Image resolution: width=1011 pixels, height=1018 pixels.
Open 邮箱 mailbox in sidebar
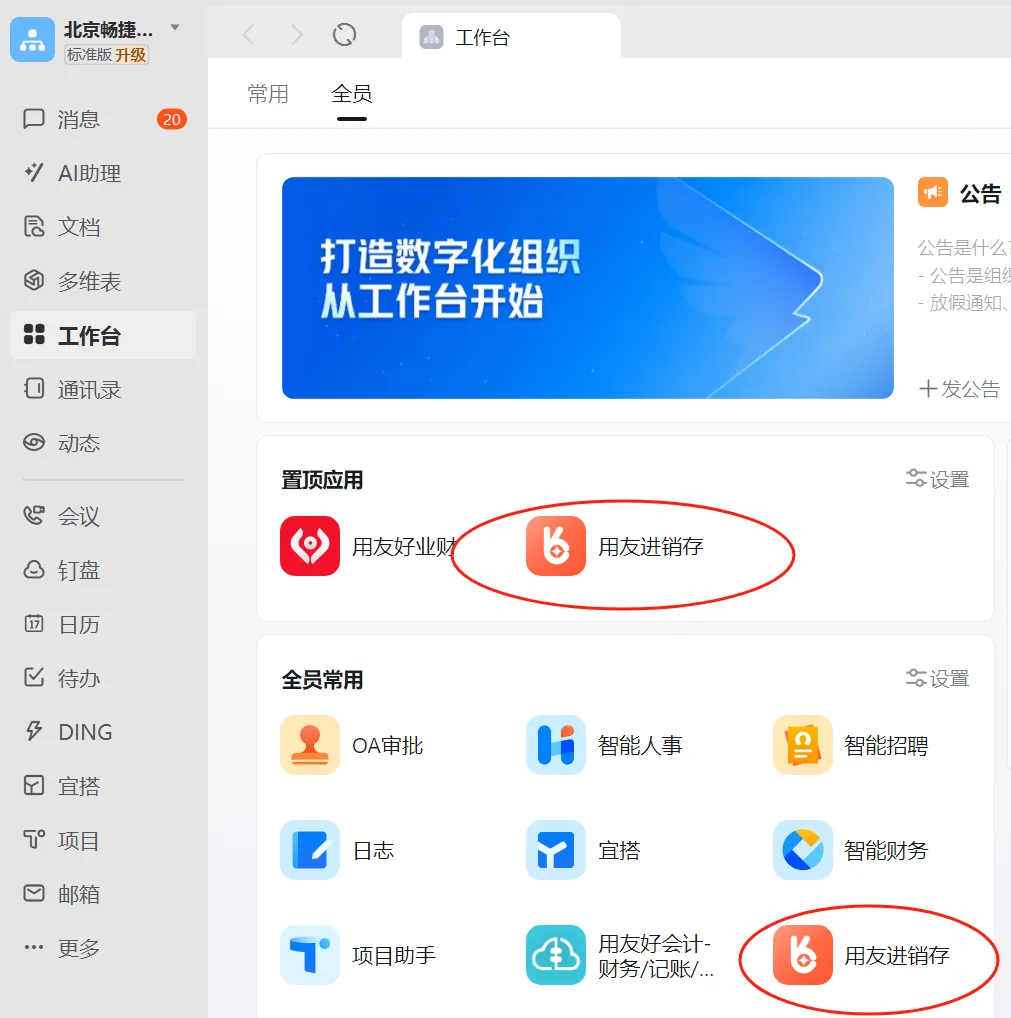103,894
